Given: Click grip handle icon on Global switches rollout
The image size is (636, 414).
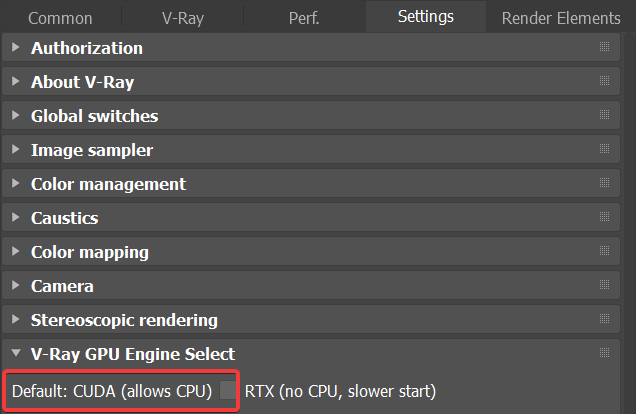Looking at the screenshot, I should pyautogui.click(x=604, y=115).
